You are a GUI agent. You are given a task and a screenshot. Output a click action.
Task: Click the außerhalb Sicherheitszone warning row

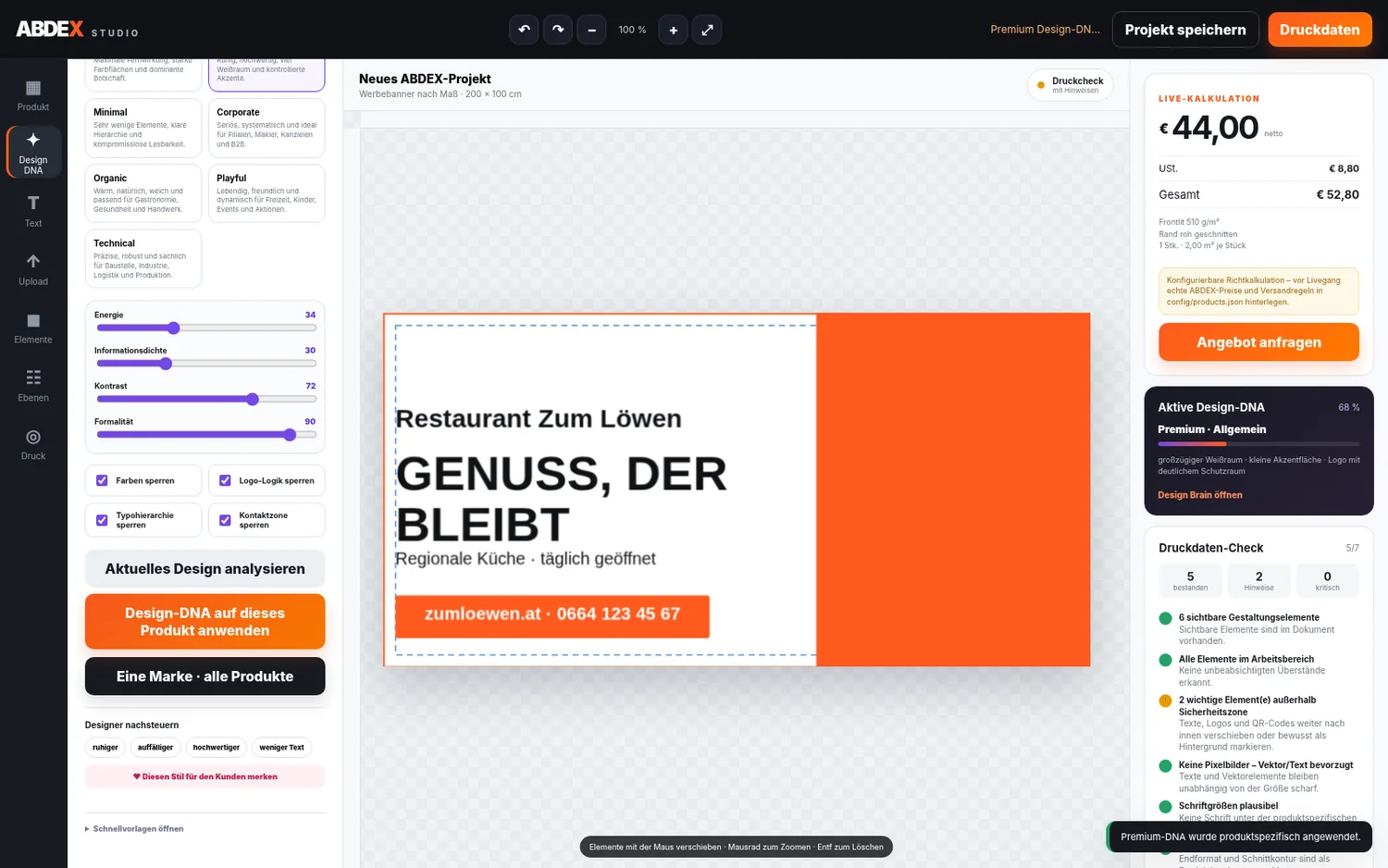click(x=1258, y=724)
